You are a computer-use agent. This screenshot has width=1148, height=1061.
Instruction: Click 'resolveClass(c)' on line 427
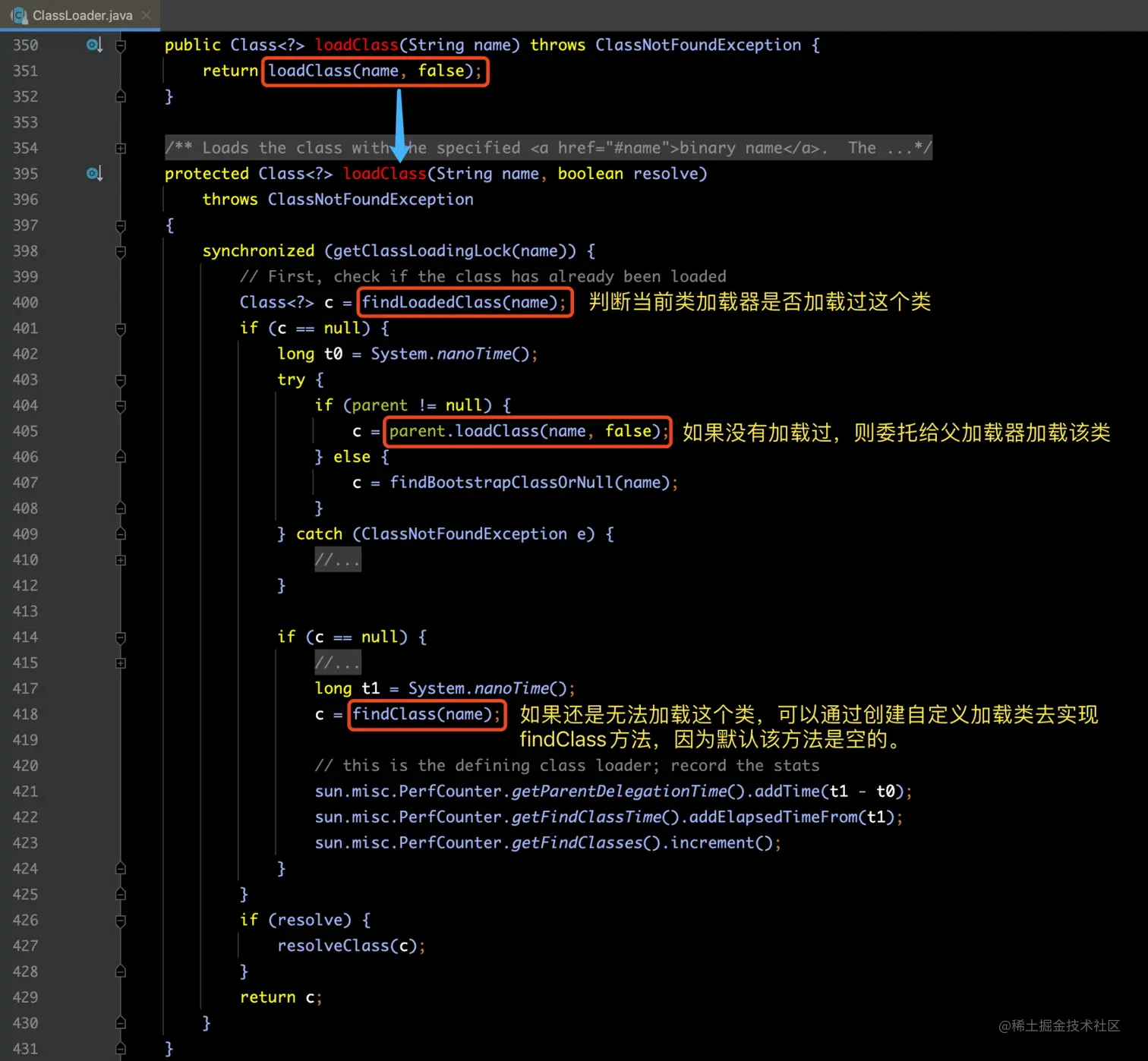coord(347,946)
